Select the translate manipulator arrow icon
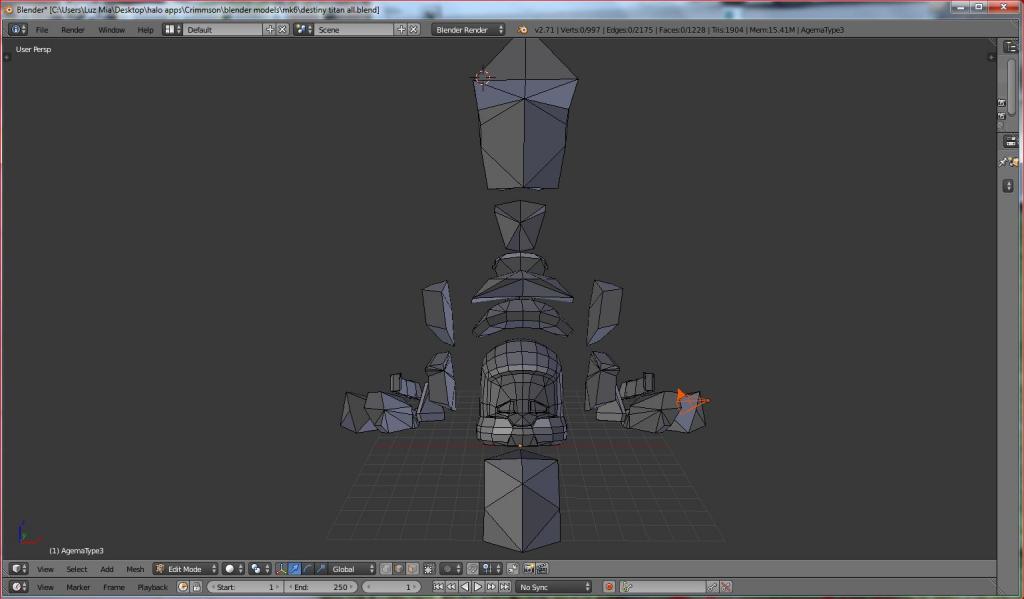 click(295, 569)
